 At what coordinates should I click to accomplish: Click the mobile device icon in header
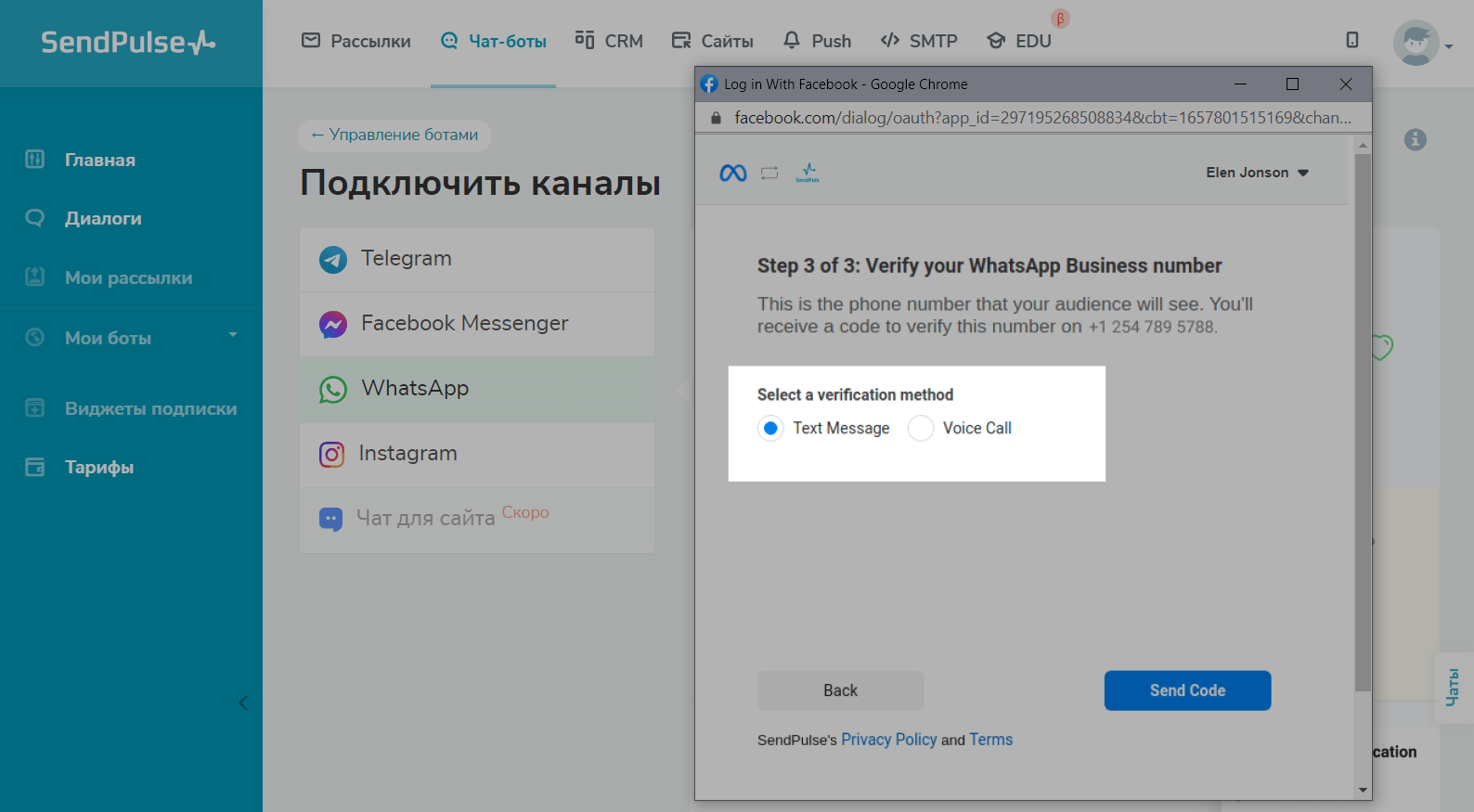click(x=1352, y=40)
